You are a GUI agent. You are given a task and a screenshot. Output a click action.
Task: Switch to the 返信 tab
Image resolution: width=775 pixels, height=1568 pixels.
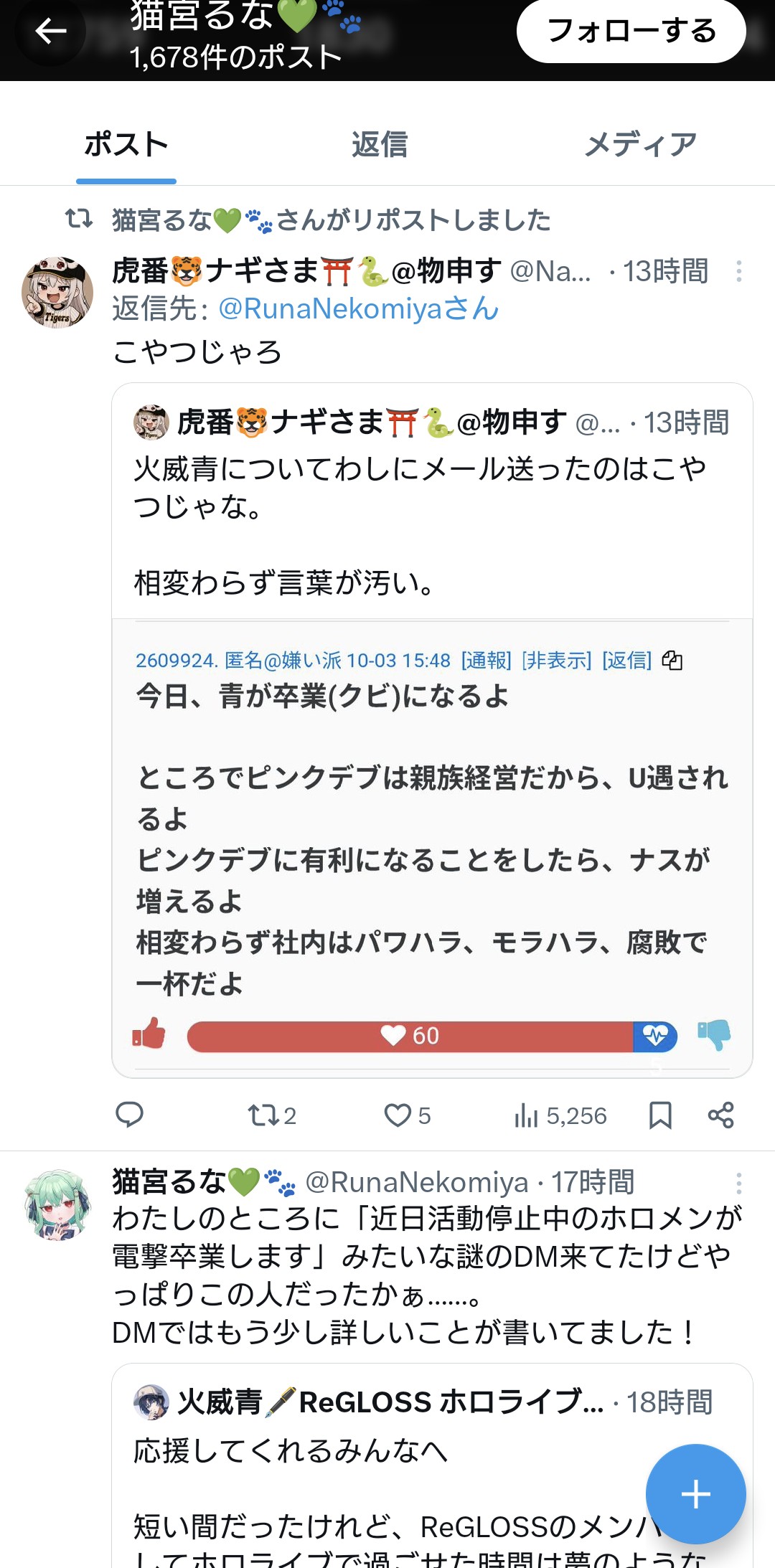coord(380,144)
